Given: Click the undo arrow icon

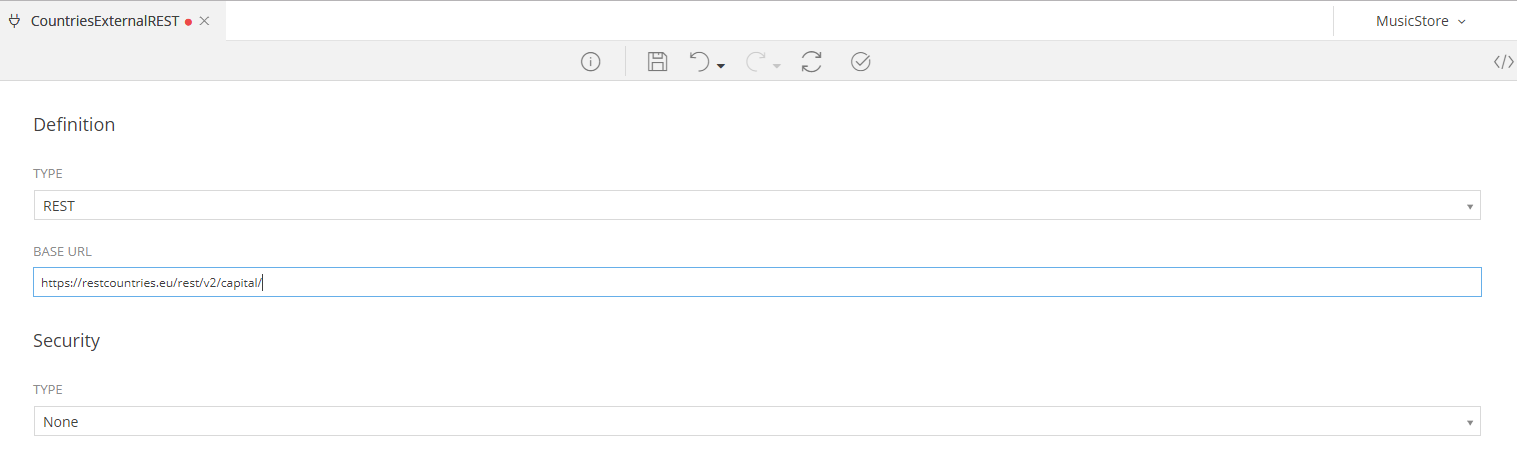Looking at the screenshot, I should pyautogui.click(x=699, y=62).
